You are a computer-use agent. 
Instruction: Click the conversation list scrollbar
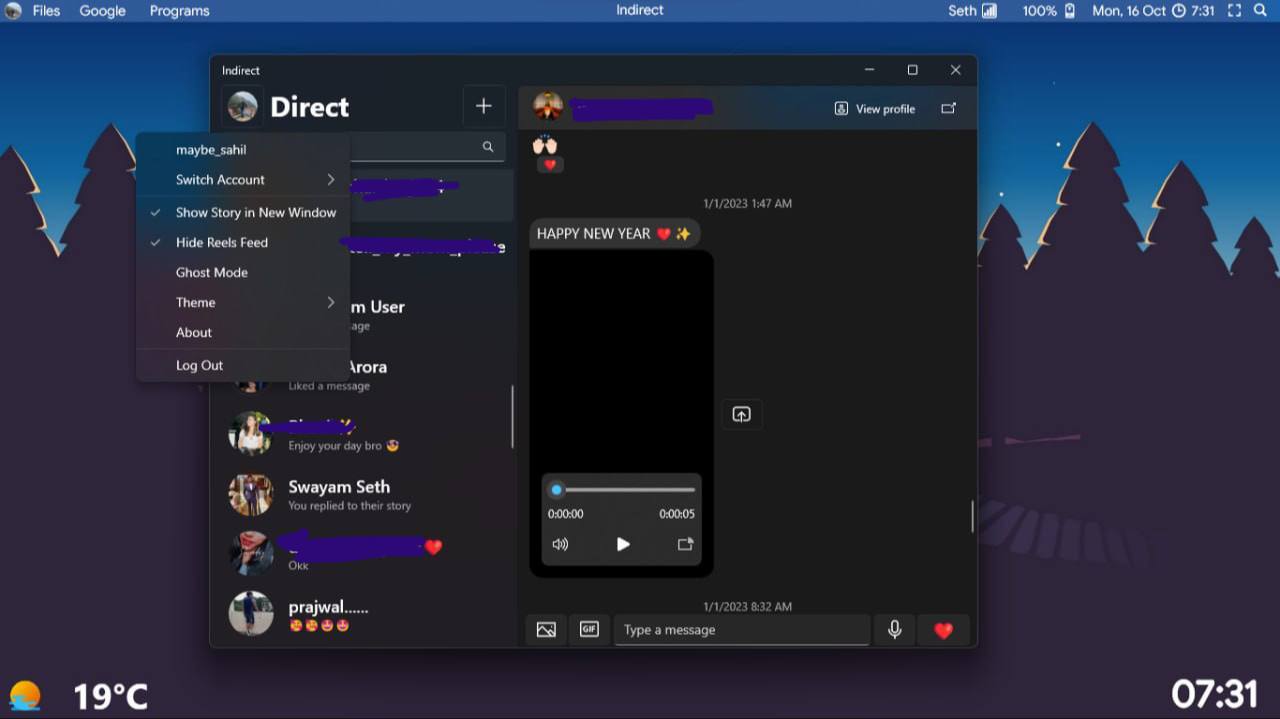512,416
